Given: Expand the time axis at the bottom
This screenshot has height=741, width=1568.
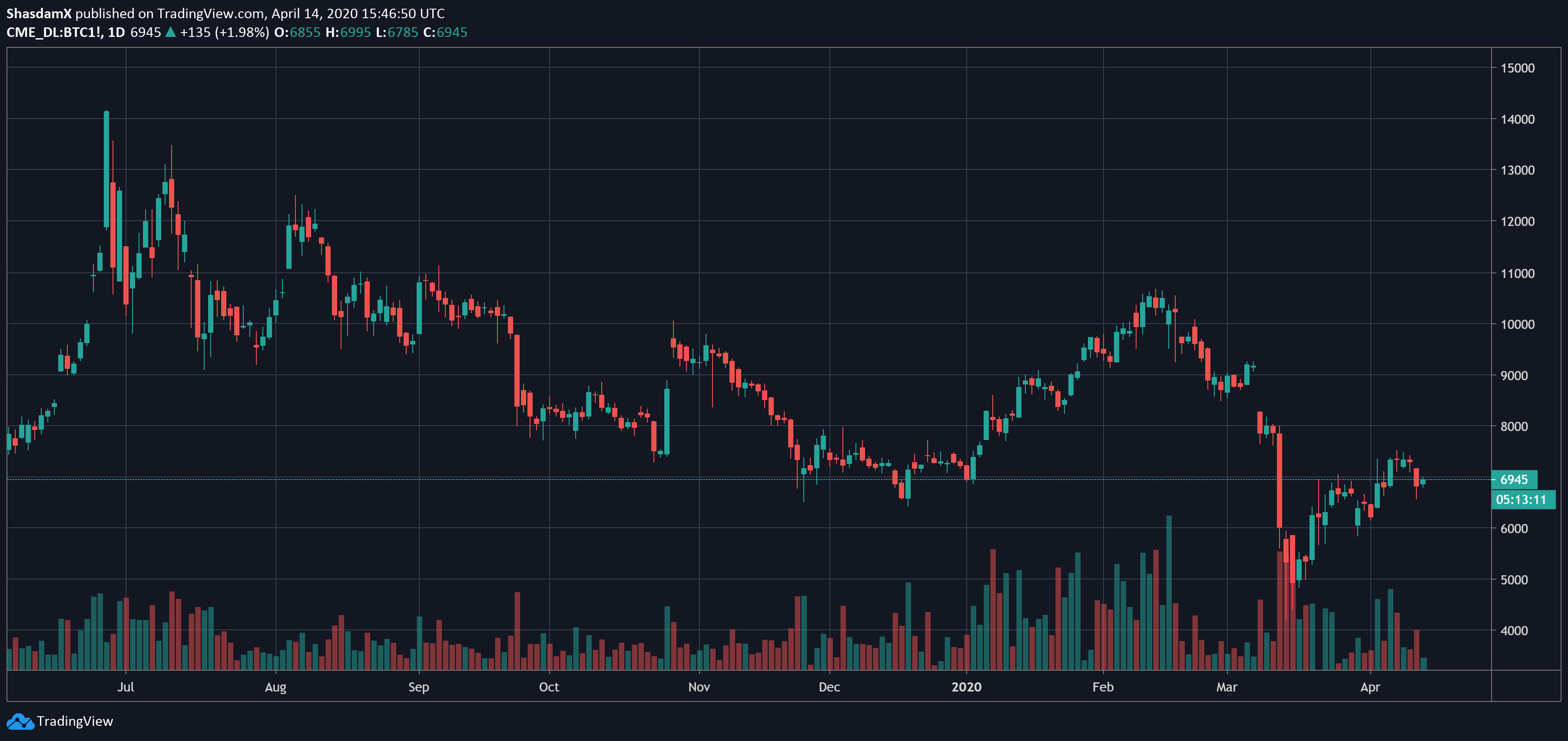Looking at the screenshot, I should [x=730, y=687].
